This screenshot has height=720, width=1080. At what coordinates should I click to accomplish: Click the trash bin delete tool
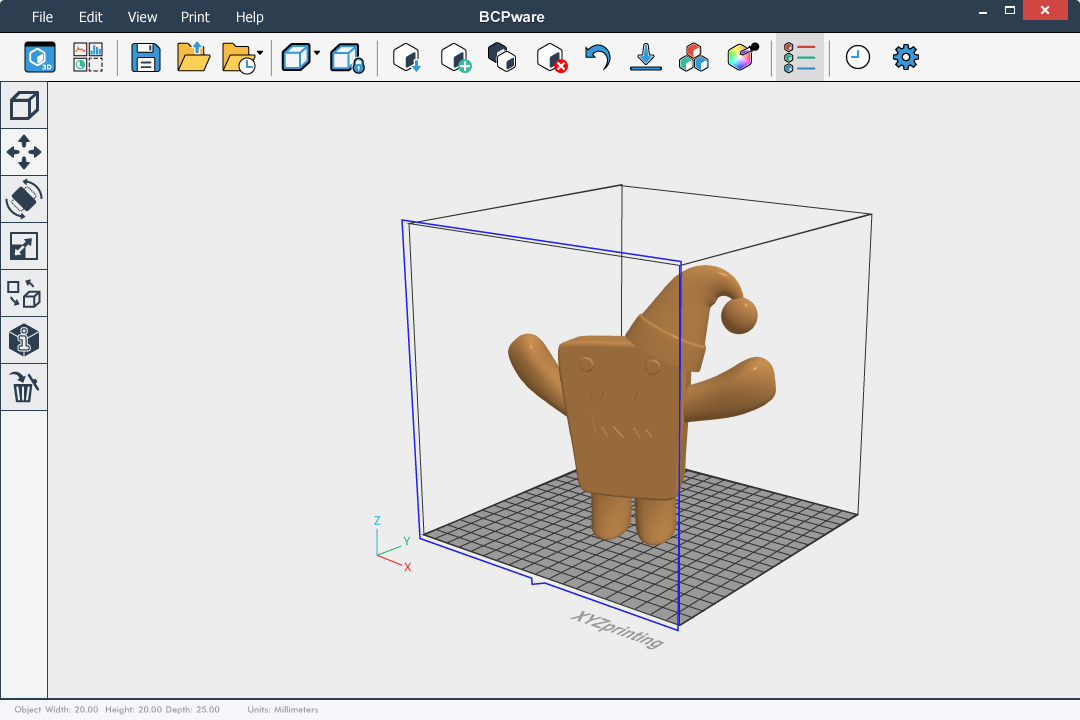[x=24, y=387]
